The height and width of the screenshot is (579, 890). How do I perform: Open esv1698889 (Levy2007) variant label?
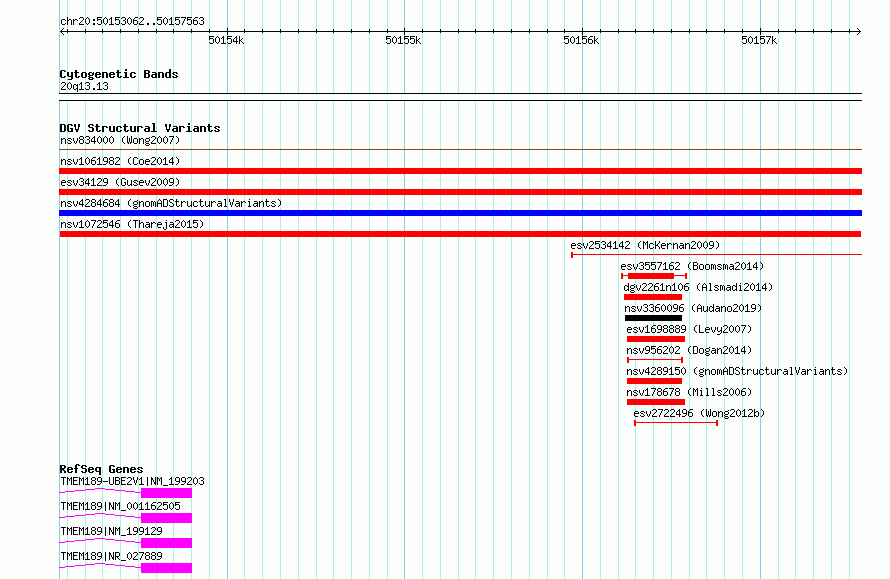689,329
